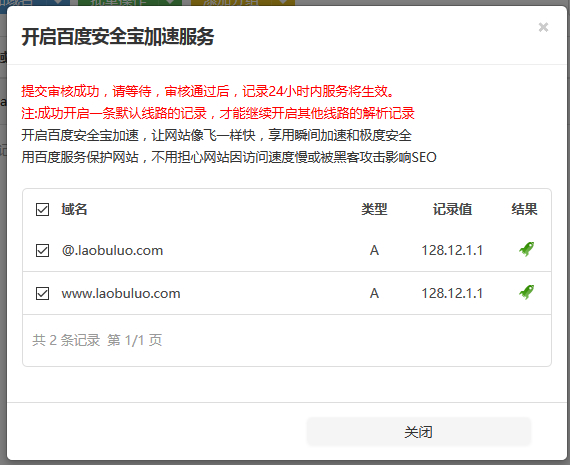The width and height of the screenshot is (570, 465).
Task: Click the line 用百度服务保护网站 about SEO
Action: (x=229, y=157)
